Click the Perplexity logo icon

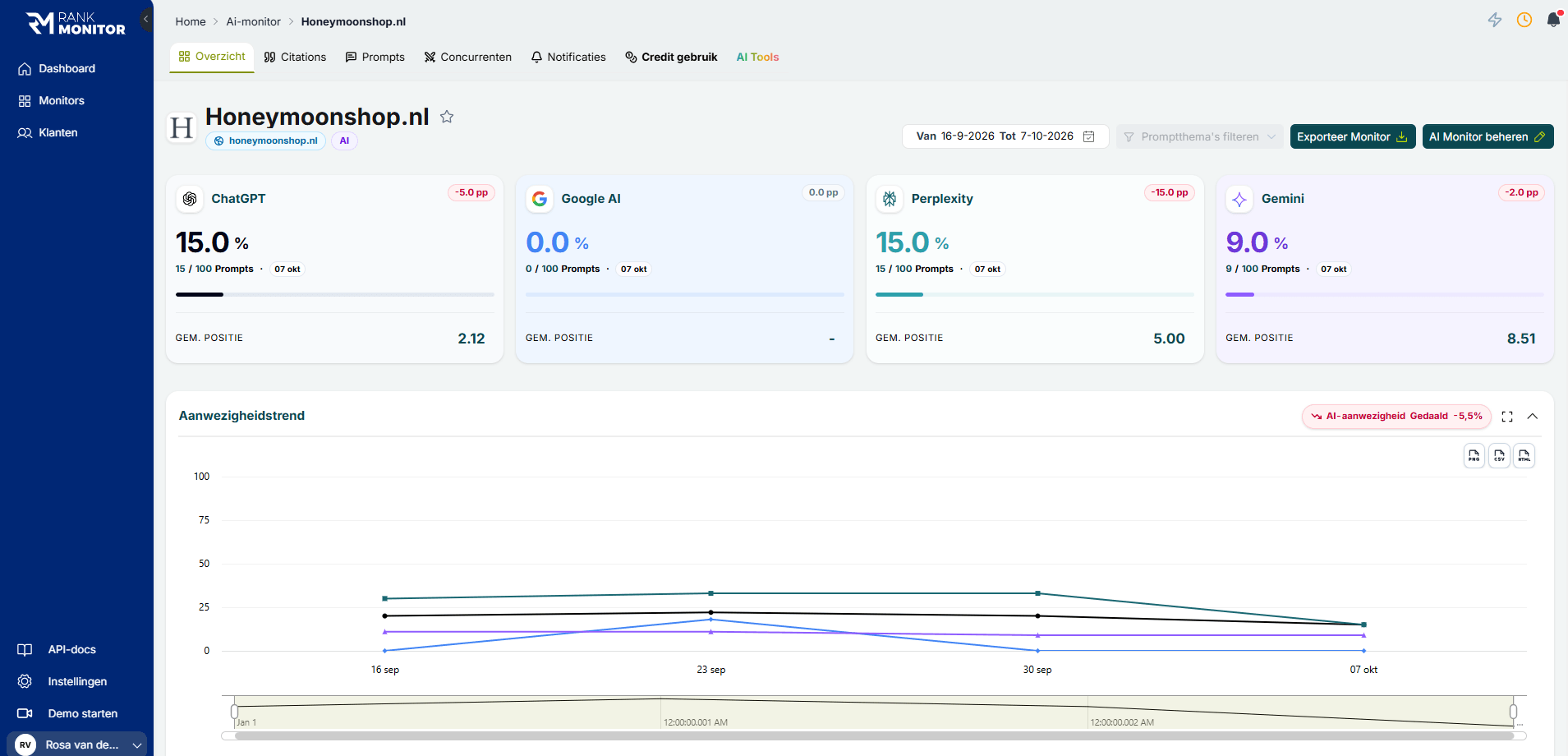[x=890, y=199]
